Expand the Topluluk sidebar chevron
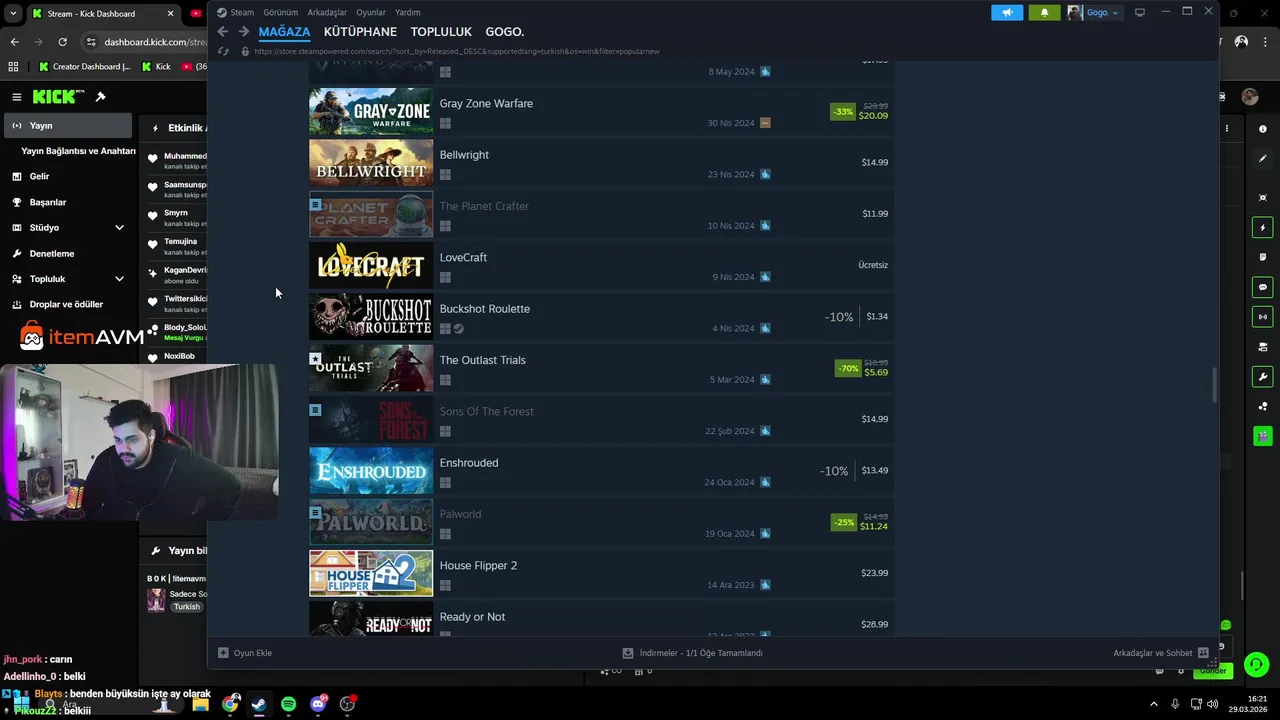The height and width of the screenshot is (720, 1280). (119, 279)
